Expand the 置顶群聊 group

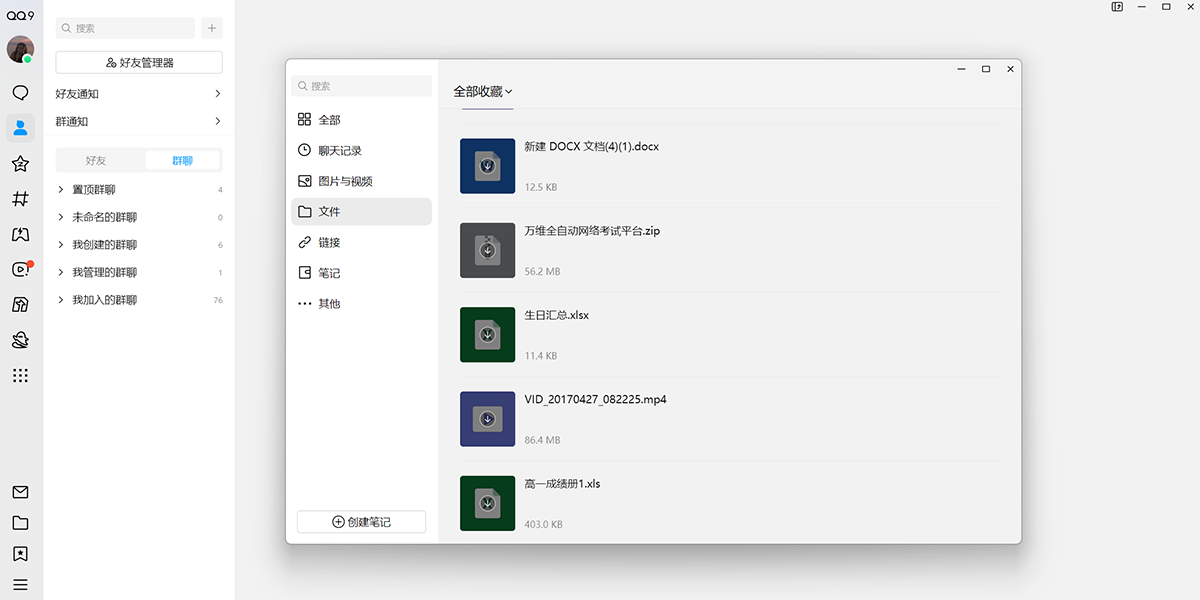pos(93,190)
